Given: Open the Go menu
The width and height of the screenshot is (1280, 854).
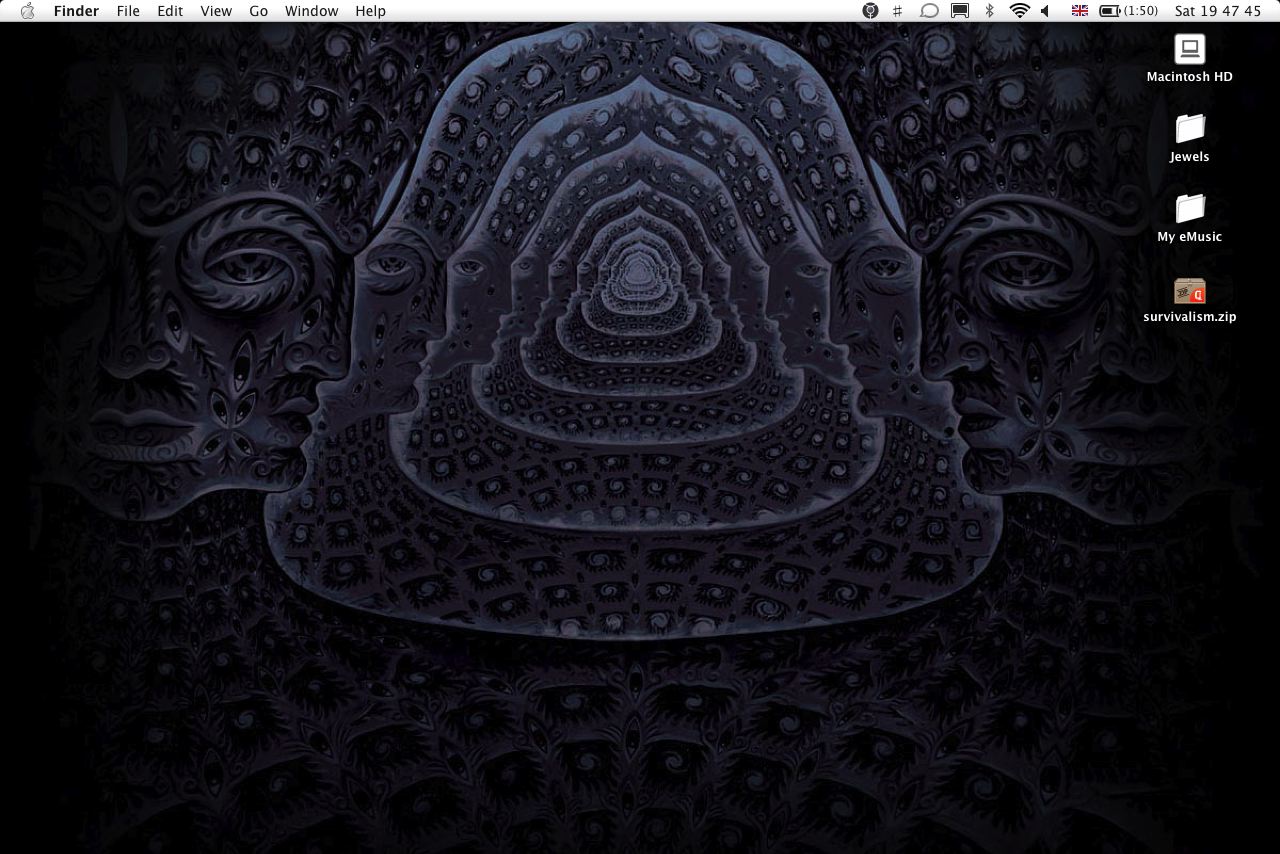Looking at the screenshot, I should click(x=259, y=11).
